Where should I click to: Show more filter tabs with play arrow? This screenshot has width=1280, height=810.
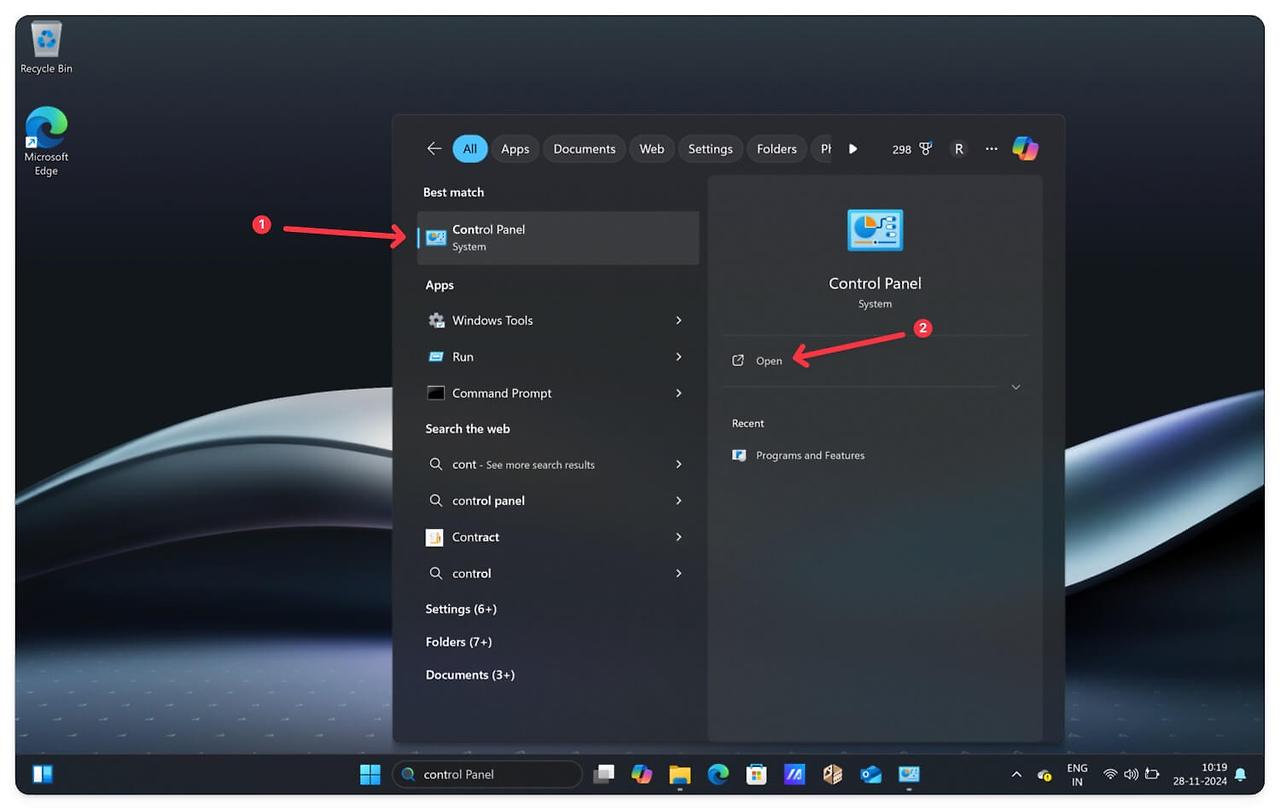click(853, 149)
